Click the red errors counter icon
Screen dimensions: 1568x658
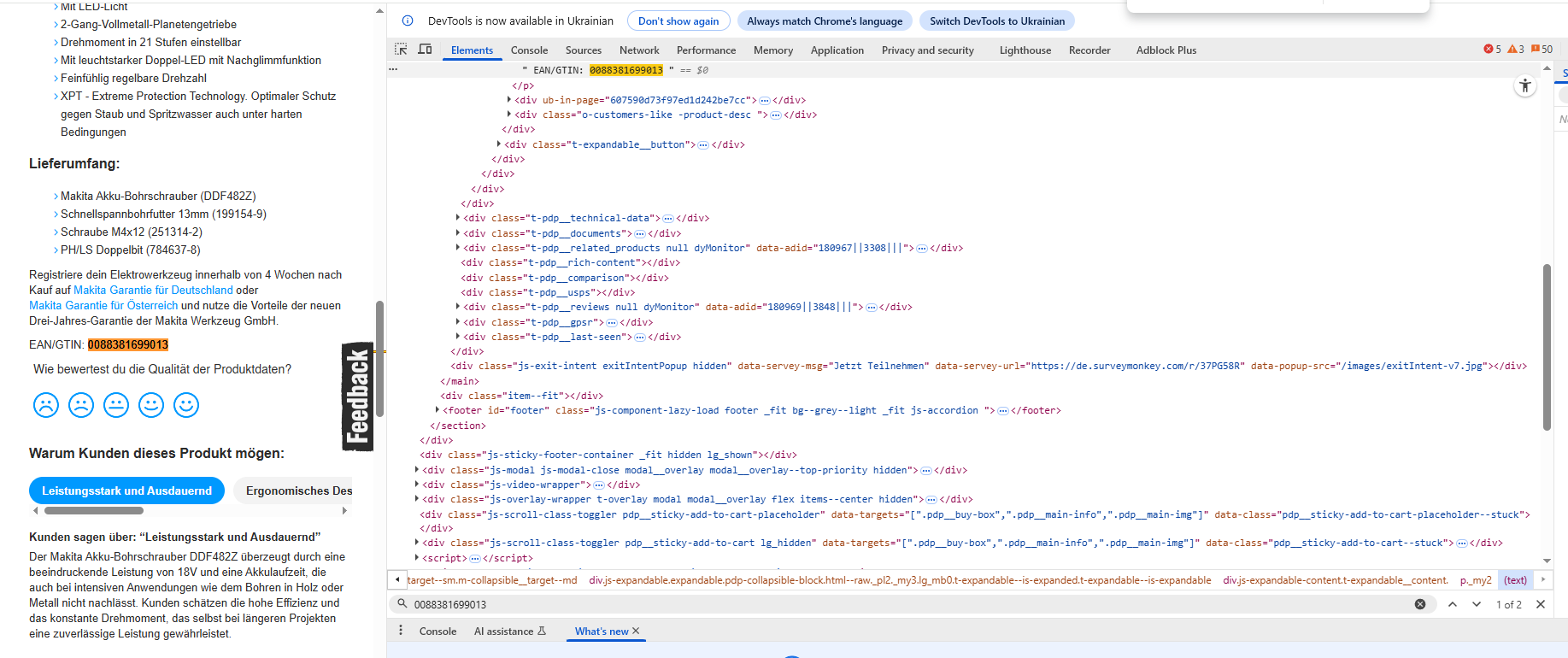pyautogui.click(x=1493, y=50)
